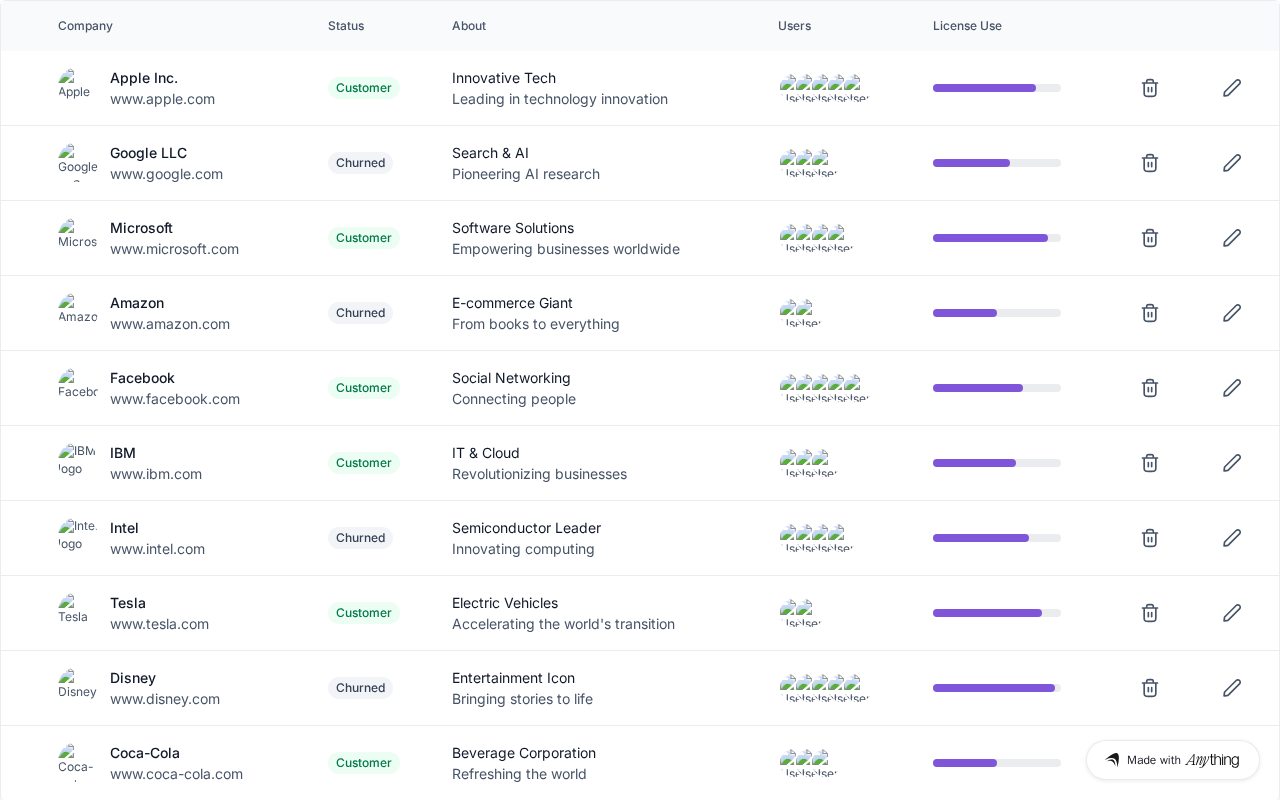Delete the Facebook company row
Image resolution: width=1280 pixels, height=800 pixels.
(x=1150, y=388)
